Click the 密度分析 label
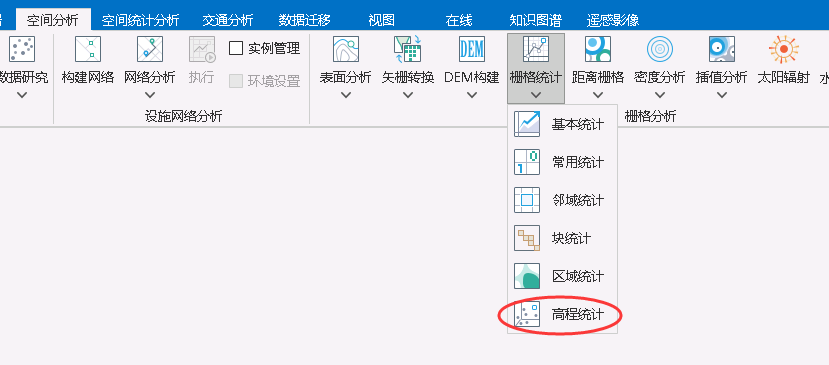The width and height of the screenshot is (829, 365). 659,77
